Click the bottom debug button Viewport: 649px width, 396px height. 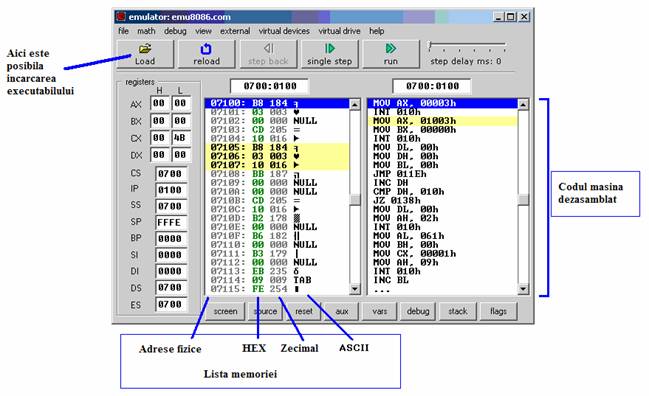[x=418, y=311]
